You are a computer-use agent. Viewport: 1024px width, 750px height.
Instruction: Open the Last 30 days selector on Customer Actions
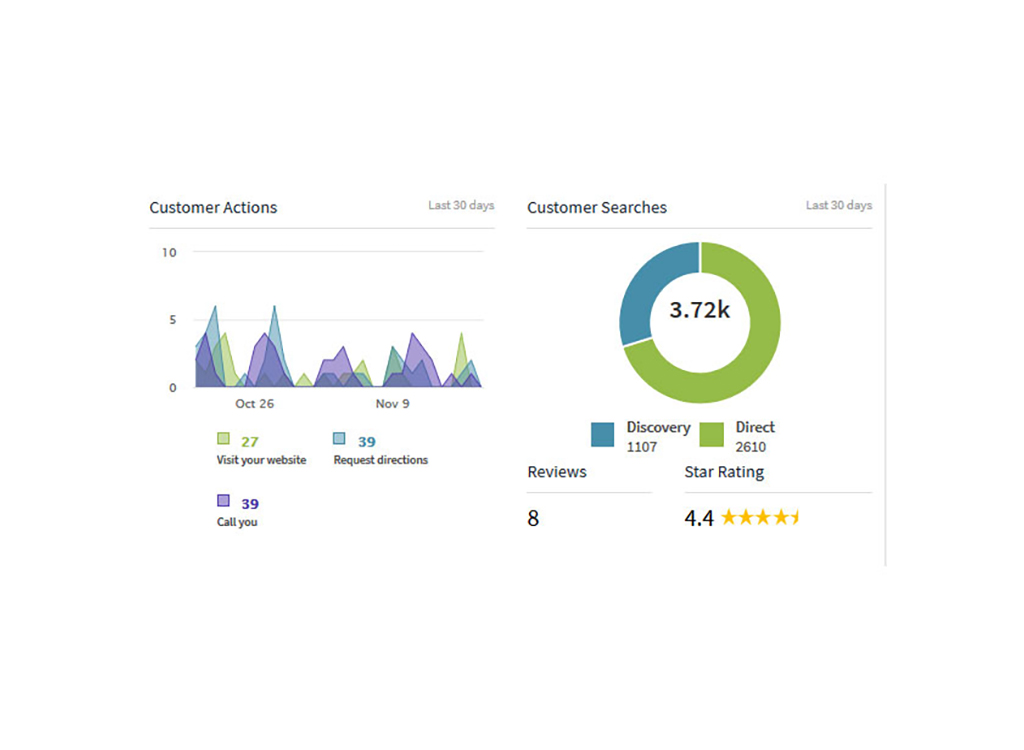point(460,205)
